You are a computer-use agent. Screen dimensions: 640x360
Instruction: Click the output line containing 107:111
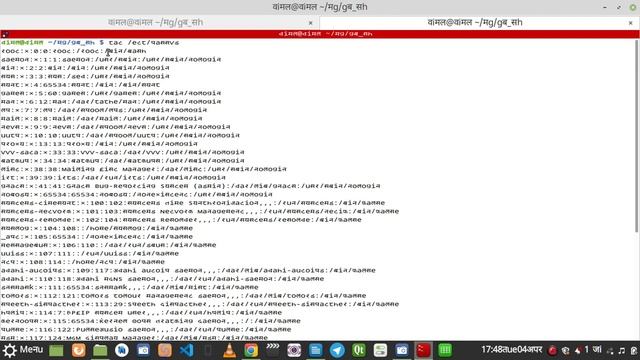coord(90,253)
